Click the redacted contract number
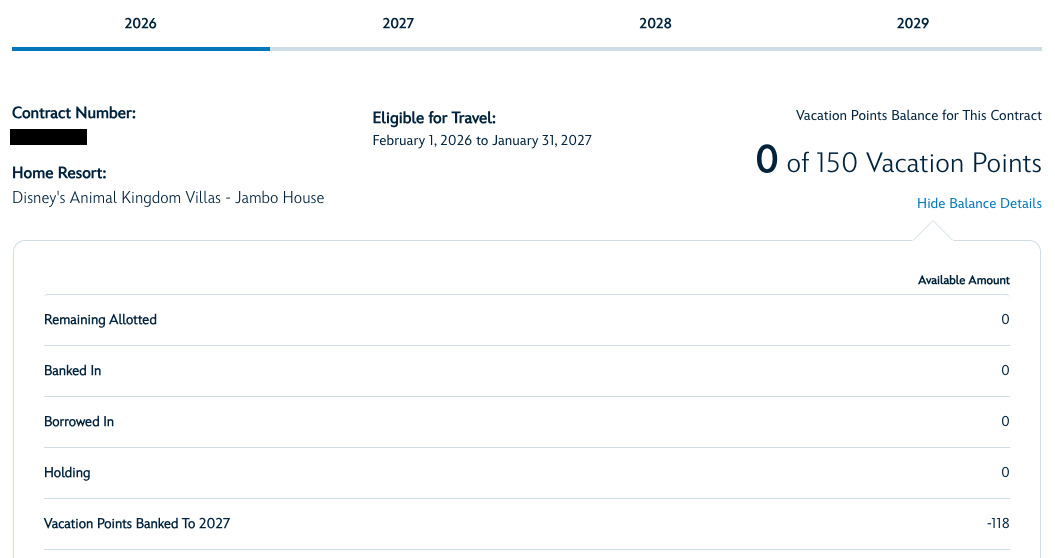The height and width of the screenshot is (558, 1055). 48,137
